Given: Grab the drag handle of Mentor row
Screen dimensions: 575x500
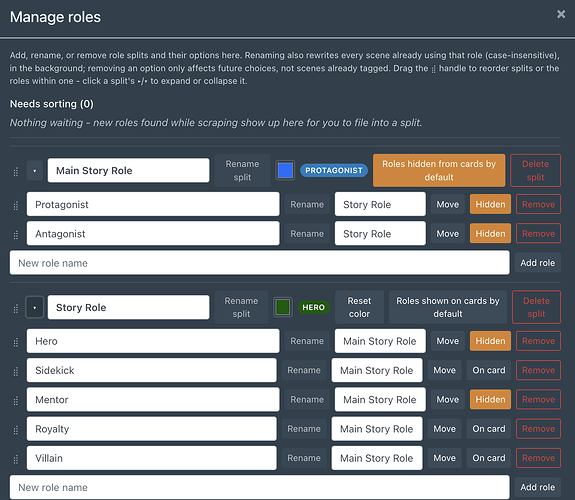Looking at the screenshot, I should click(16, 401).
